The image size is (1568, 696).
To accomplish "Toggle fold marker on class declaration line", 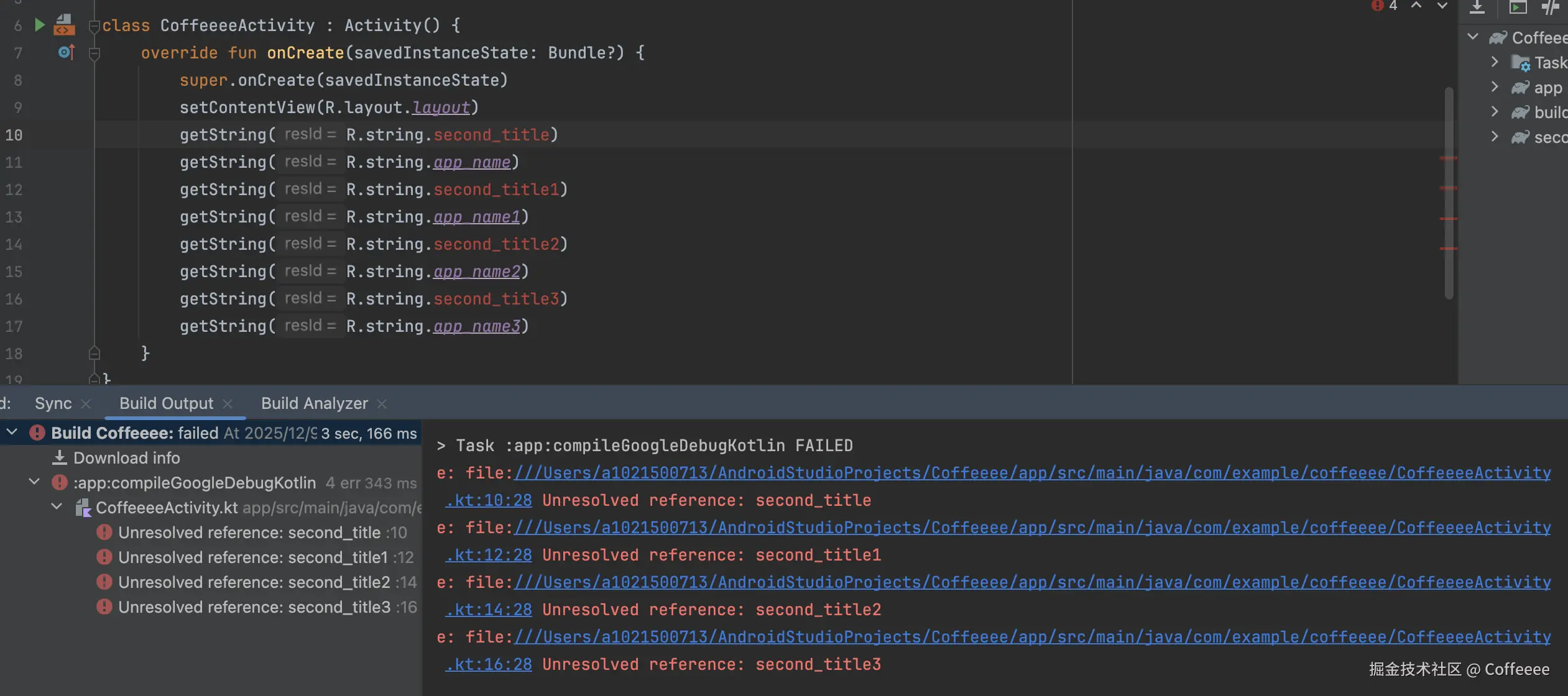I will click(95, 26).
